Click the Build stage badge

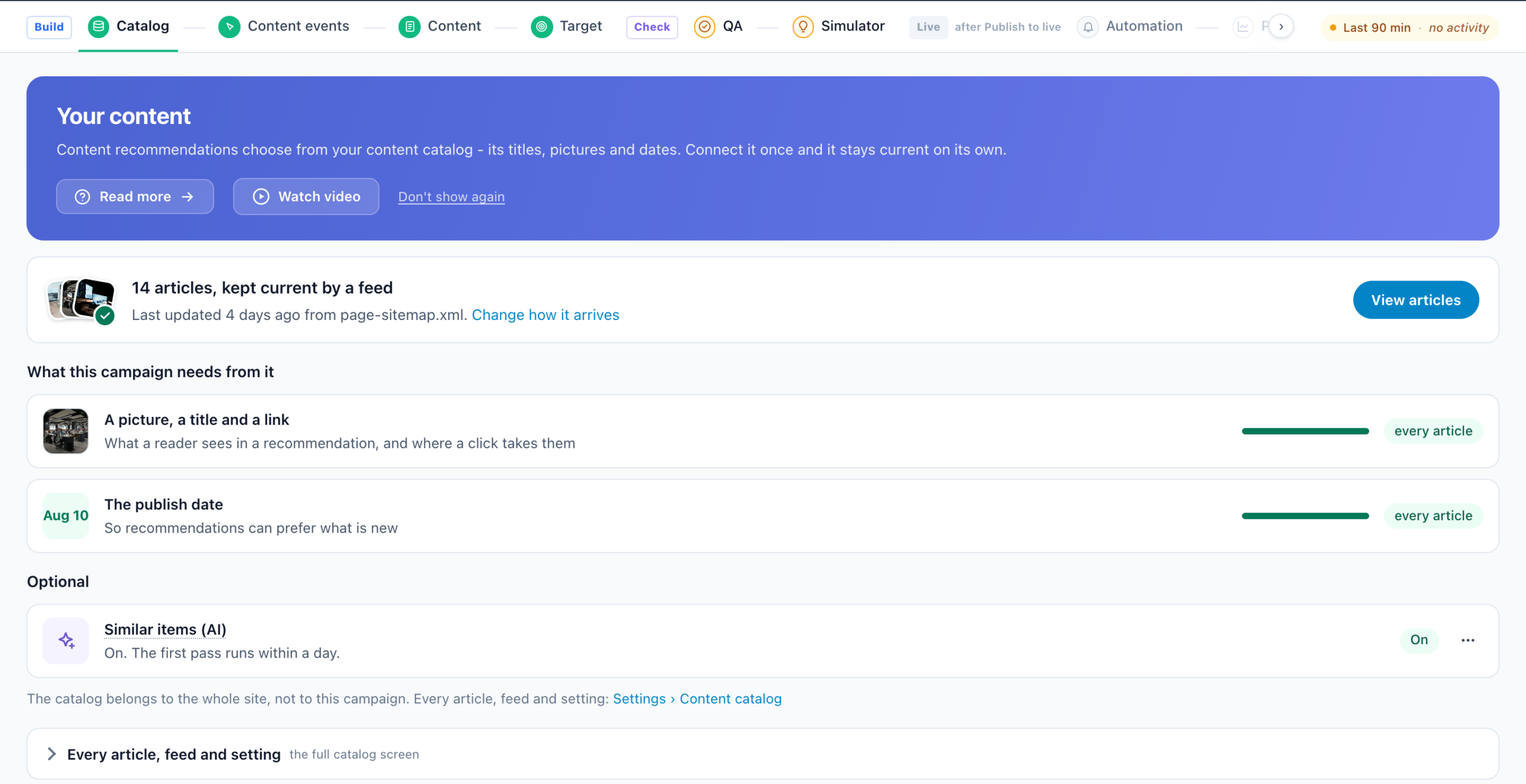coord(49,27)
